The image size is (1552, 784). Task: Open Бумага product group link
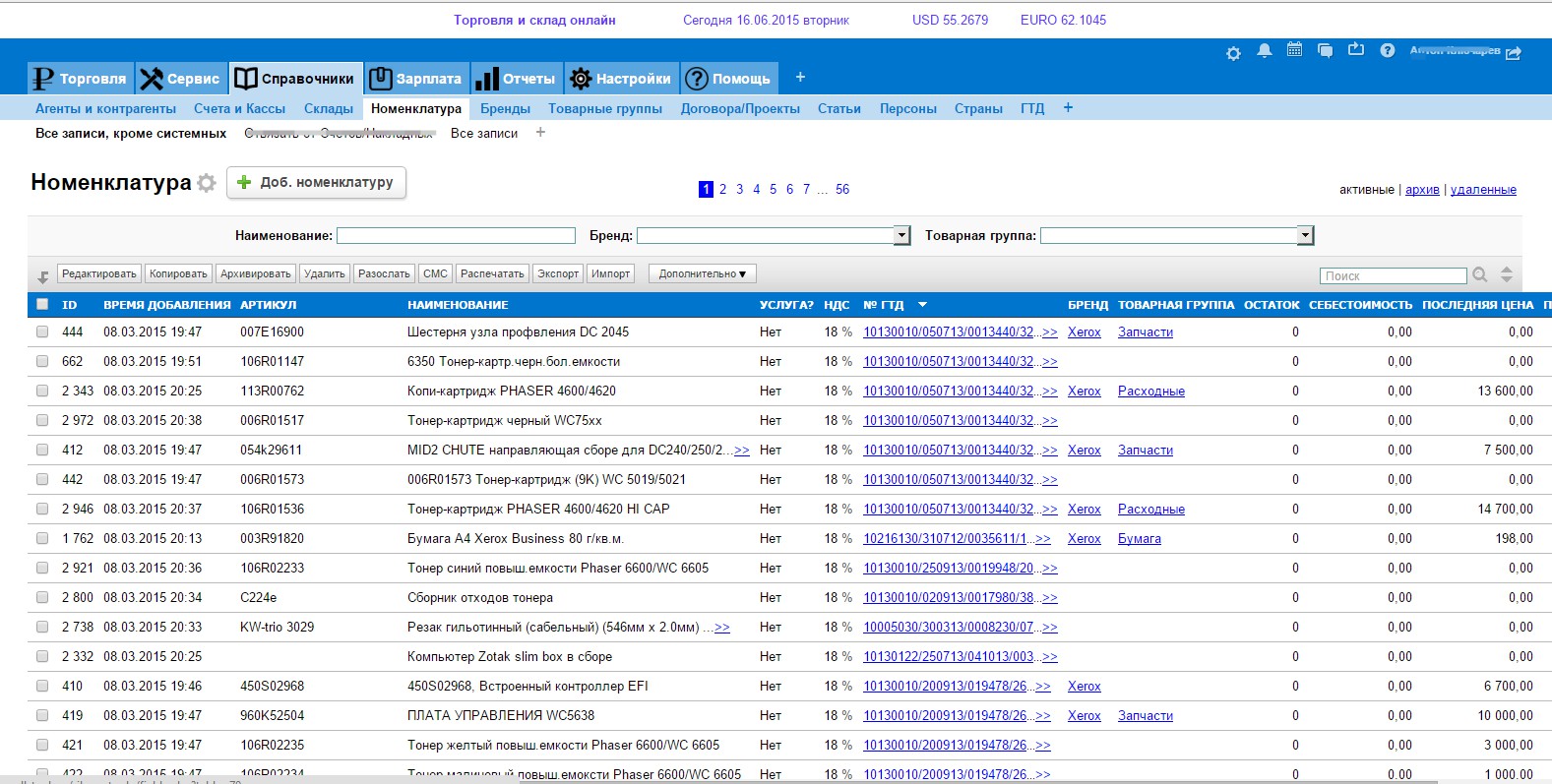[x=1140, y=538]
